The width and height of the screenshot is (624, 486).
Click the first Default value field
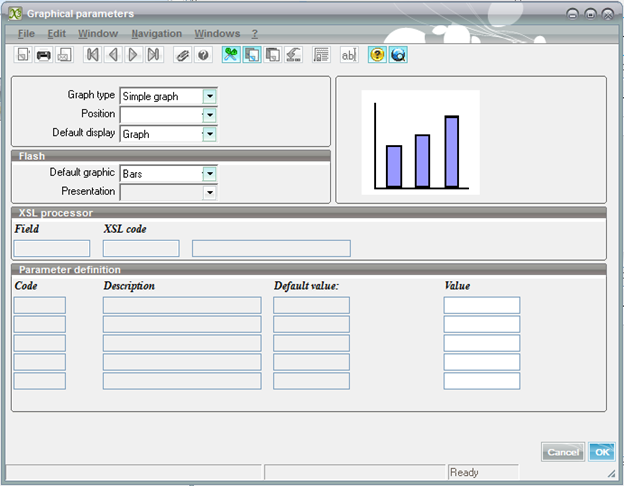click(311, 305)
